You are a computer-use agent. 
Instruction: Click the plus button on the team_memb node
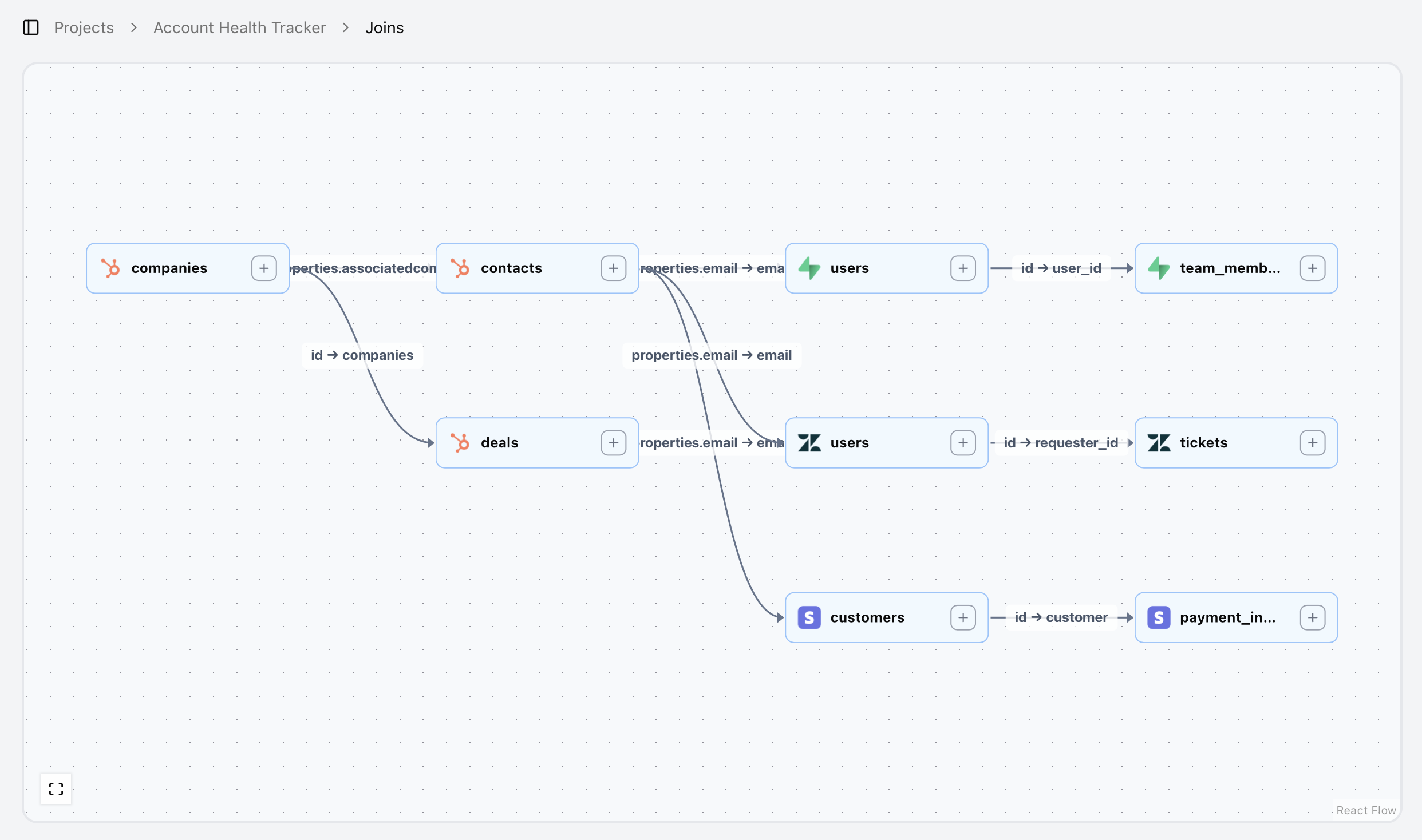pyautogui.click(x=1313, y=268)
